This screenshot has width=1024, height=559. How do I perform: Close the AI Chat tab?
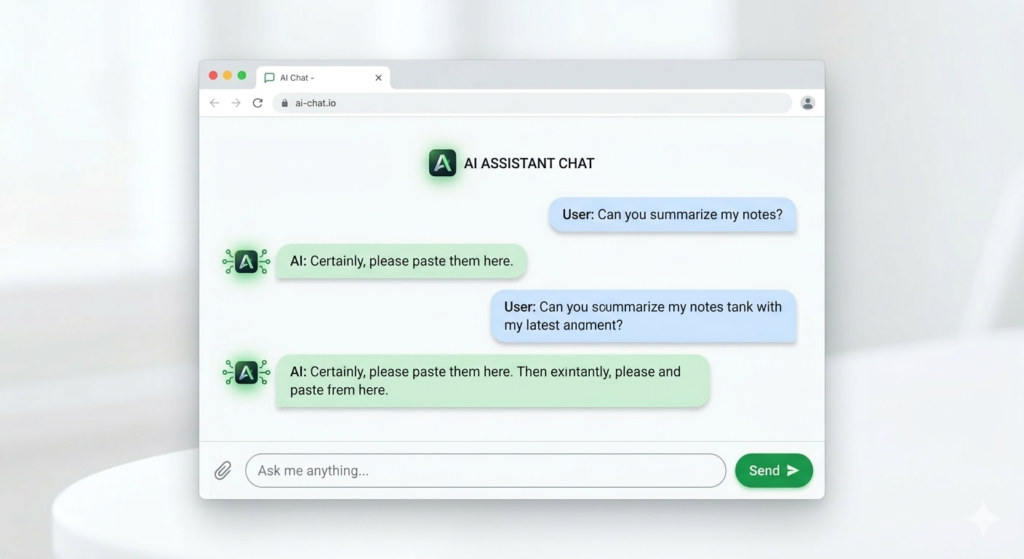click(378, 77)
